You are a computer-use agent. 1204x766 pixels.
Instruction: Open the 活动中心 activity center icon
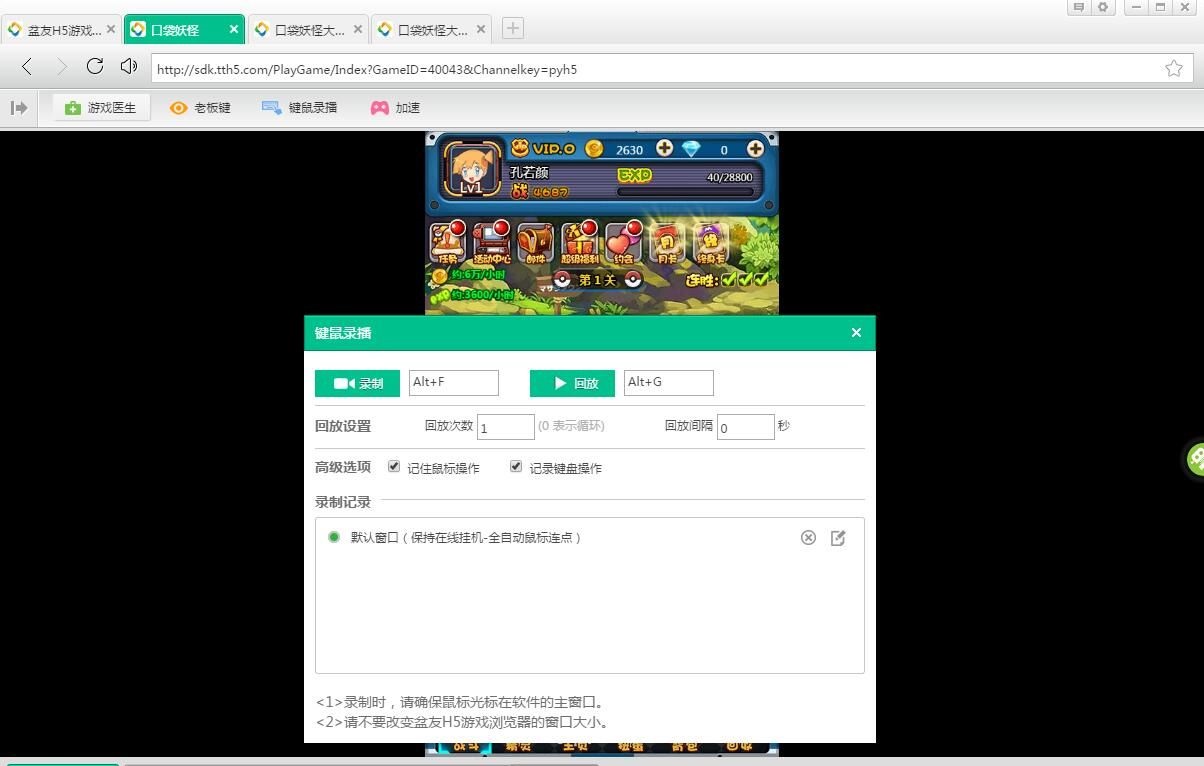pos(491,242)
